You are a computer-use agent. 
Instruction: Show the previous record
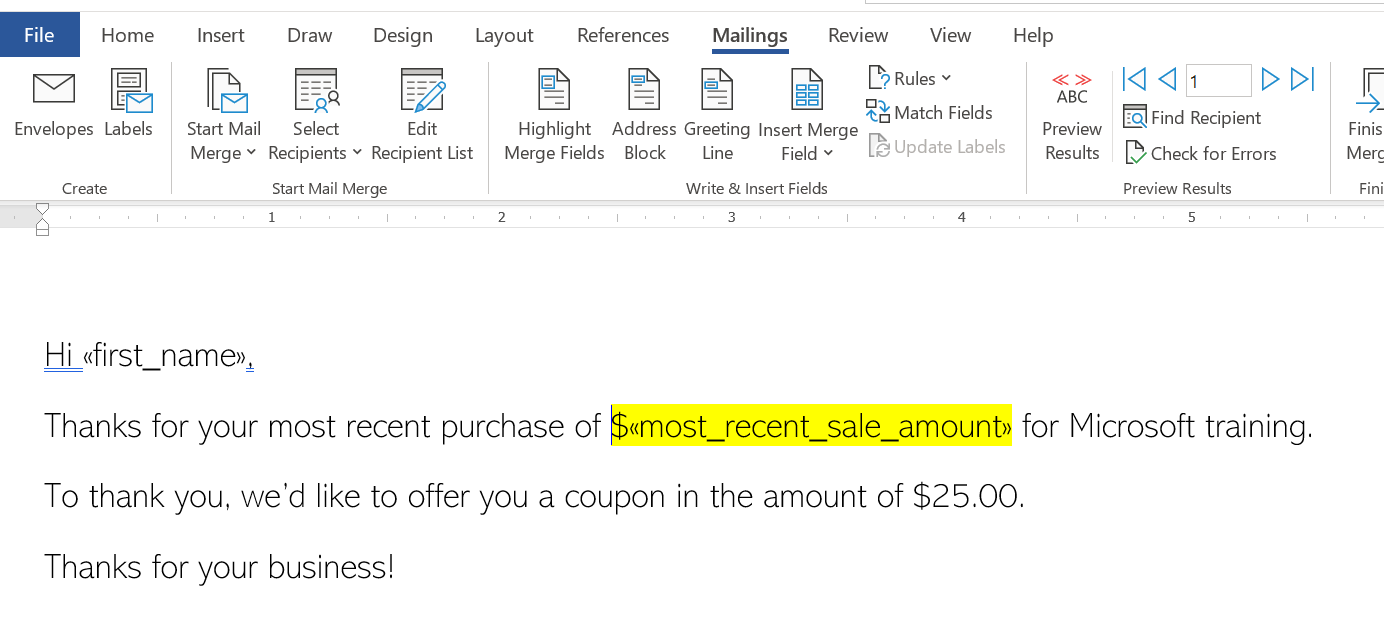click(1166, 79)
